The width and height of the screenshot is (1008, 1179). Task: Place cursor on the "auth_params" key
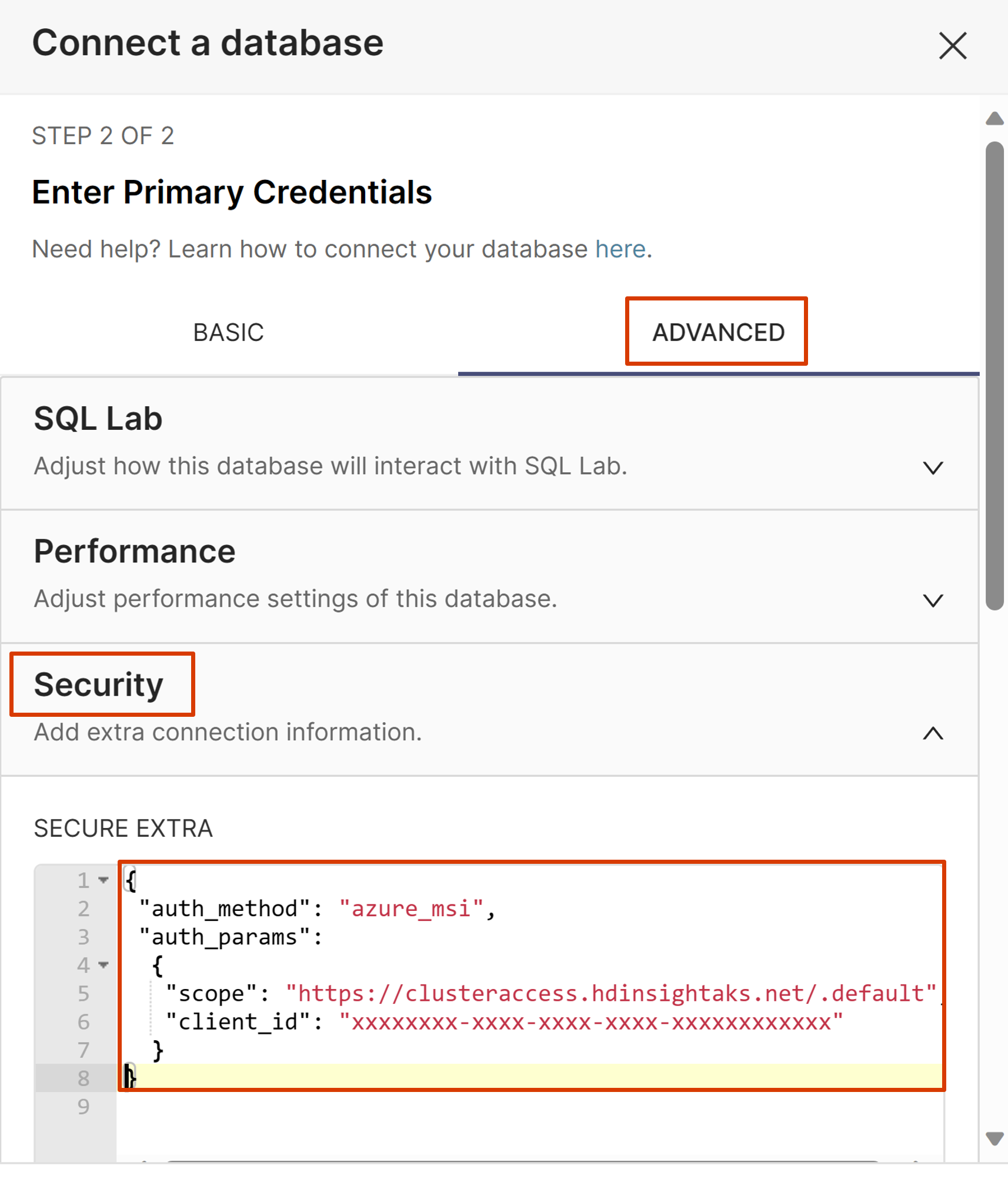tap(225, 937)
